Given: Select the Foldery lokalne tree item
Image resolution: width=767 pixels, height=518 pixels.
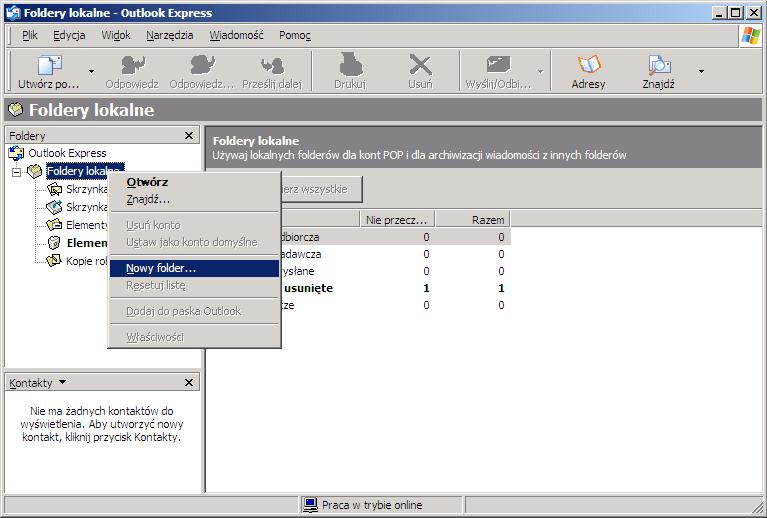Looking at the screenshot, I should coord(85,171).
